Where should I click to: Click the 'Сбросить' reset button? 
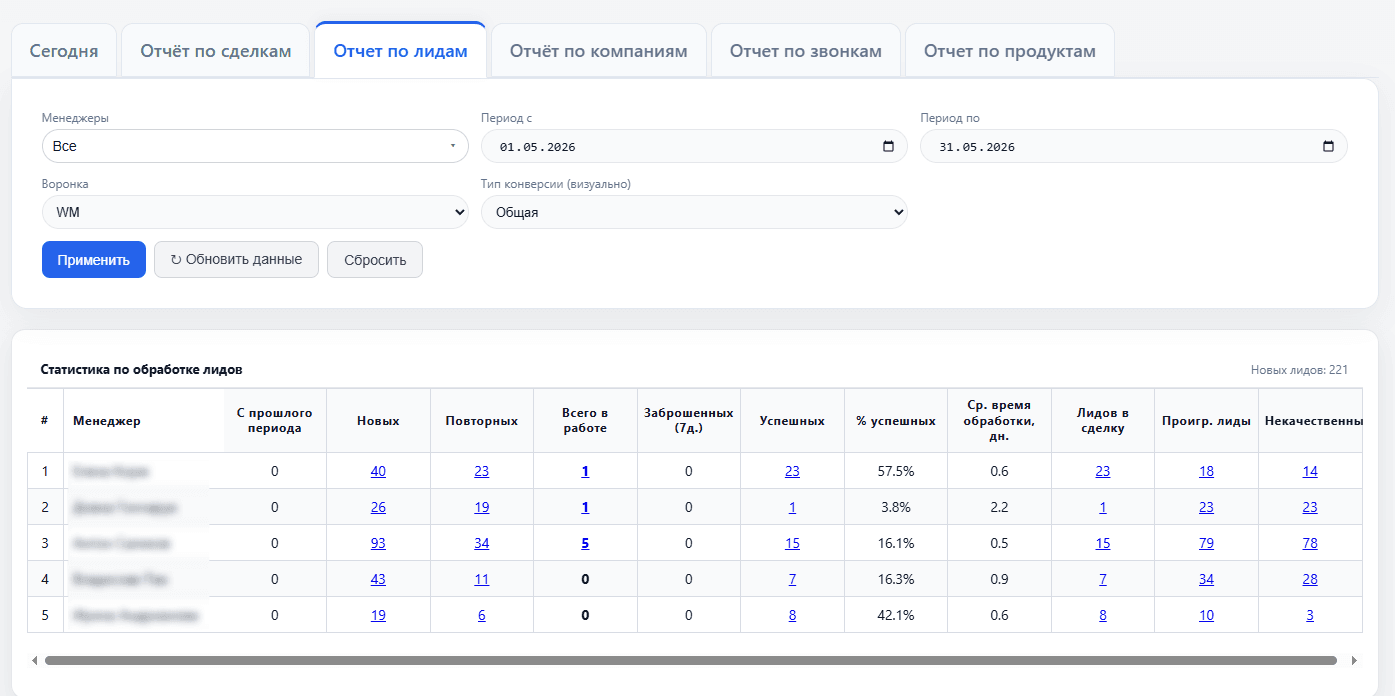click(x=375, y=260)
